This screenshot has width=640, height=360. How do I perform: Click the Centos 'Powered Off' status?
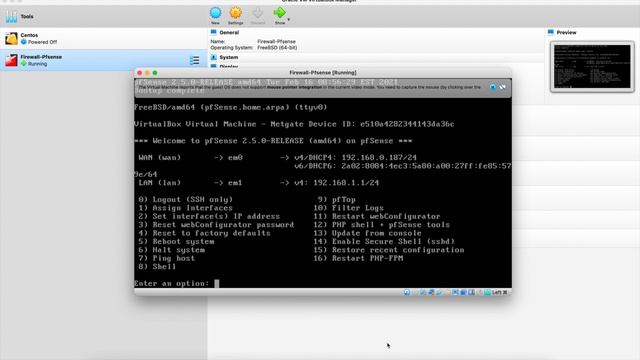pos(42,42)
